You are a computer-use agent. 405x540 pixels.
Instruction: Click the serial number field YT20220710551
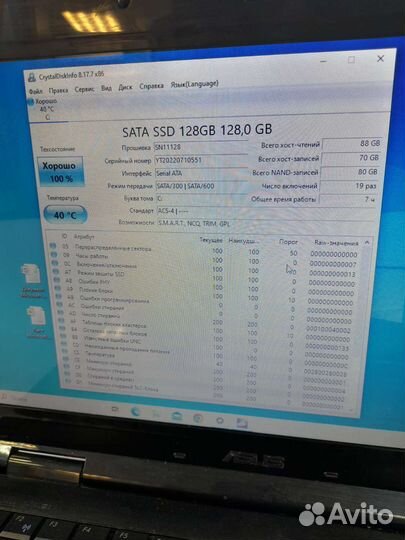click(201, 160)
